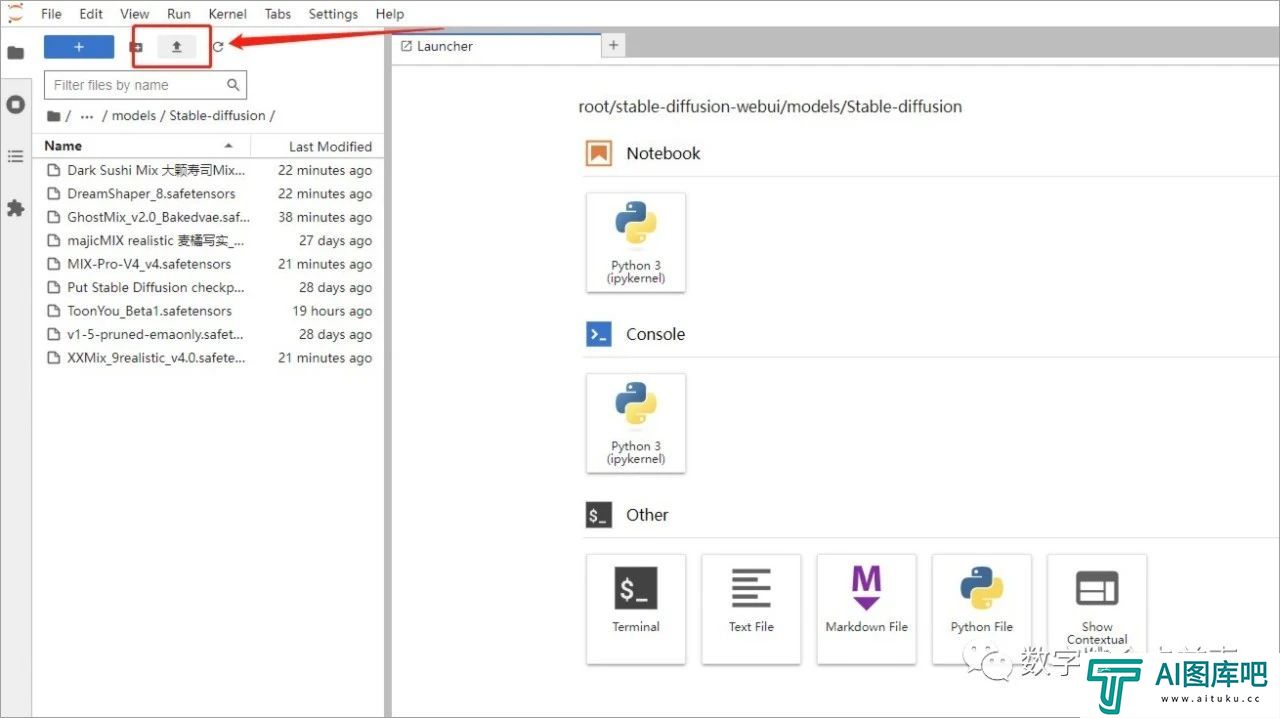
Task: Select DreamShaper_8.safetensors file
Action: pyautogui.click(x=209, y=194)
